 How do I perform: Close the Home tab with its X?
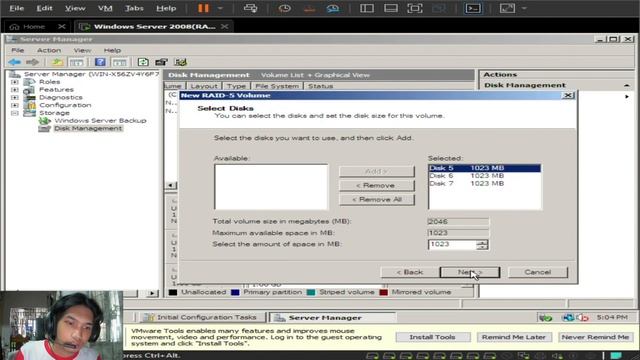[62, 27]
